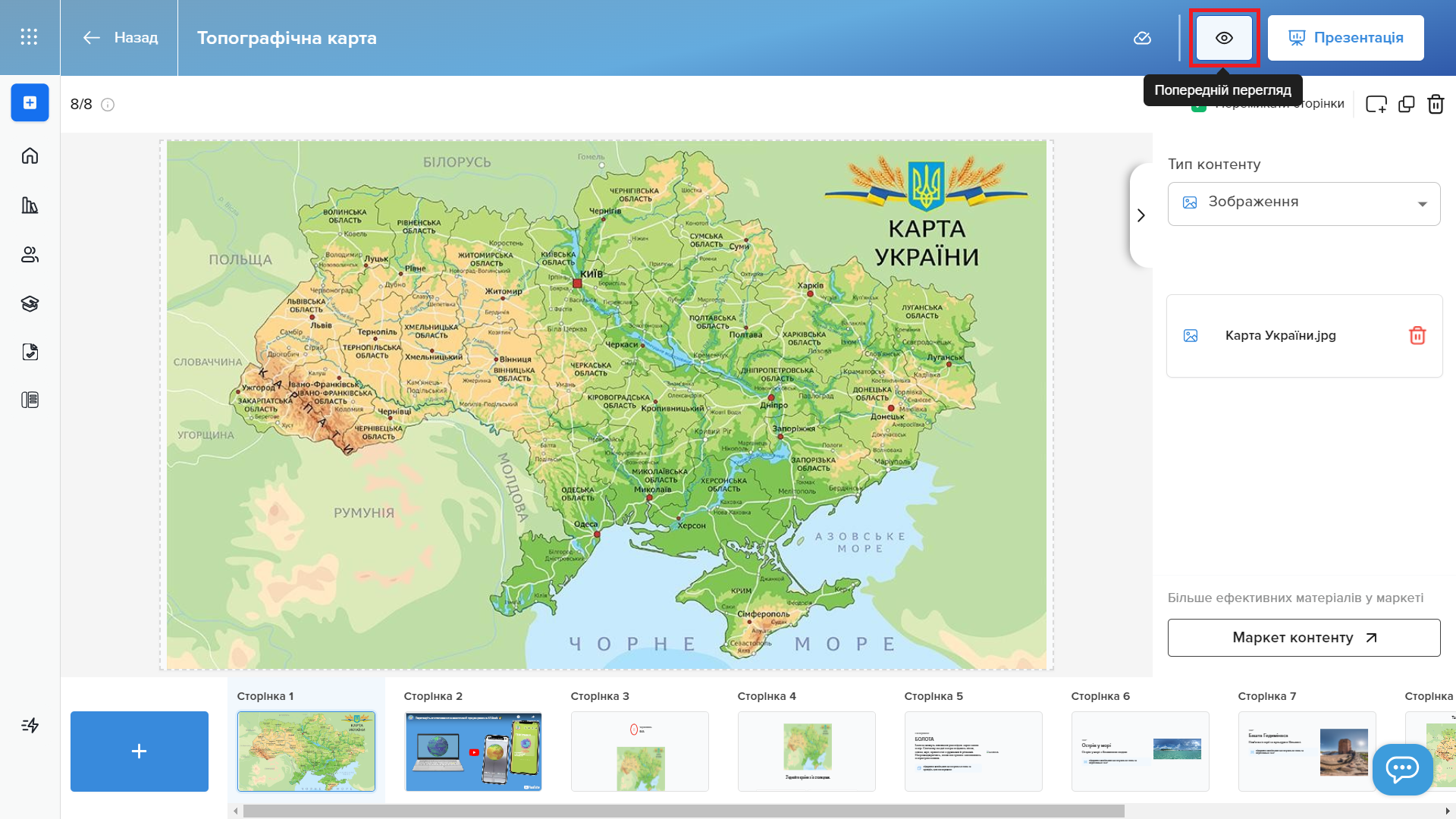
Task: Select Сторінка 2 thumbnail
Action: 473,752
